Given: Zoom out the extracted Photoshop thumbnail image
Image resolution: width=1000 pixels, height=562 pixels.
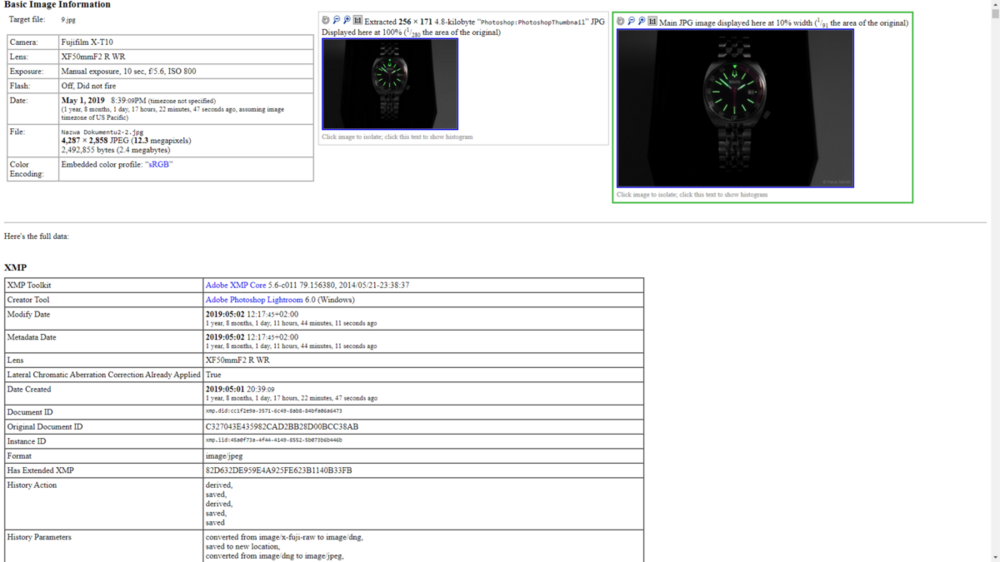Looking at the screenshot, I should (x=336, y=20).
